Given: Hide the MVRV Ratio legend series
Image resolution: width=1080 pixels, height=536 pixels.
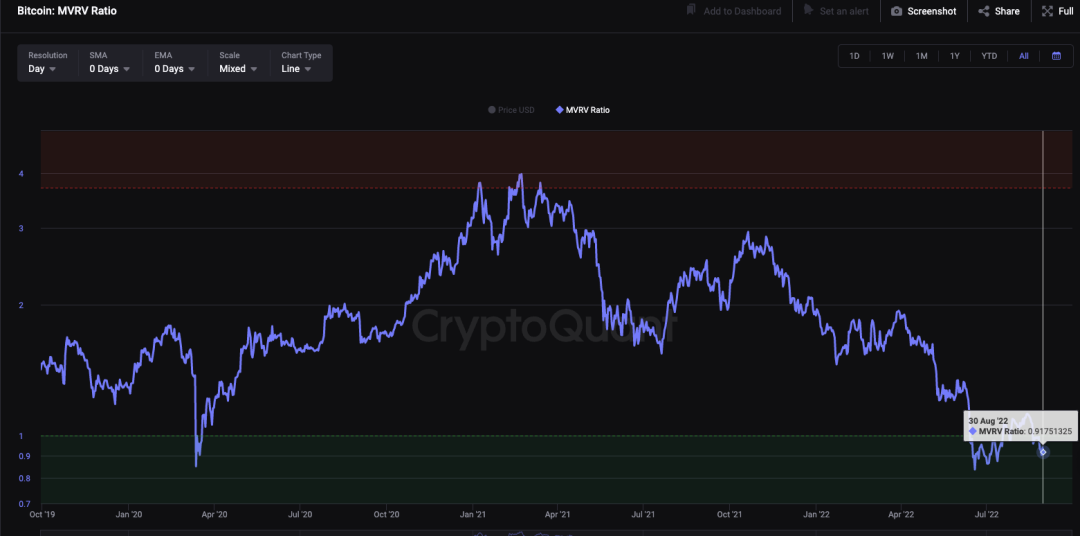Looking at the screenshot, I should pyautogui.click(x=582, y=110).
